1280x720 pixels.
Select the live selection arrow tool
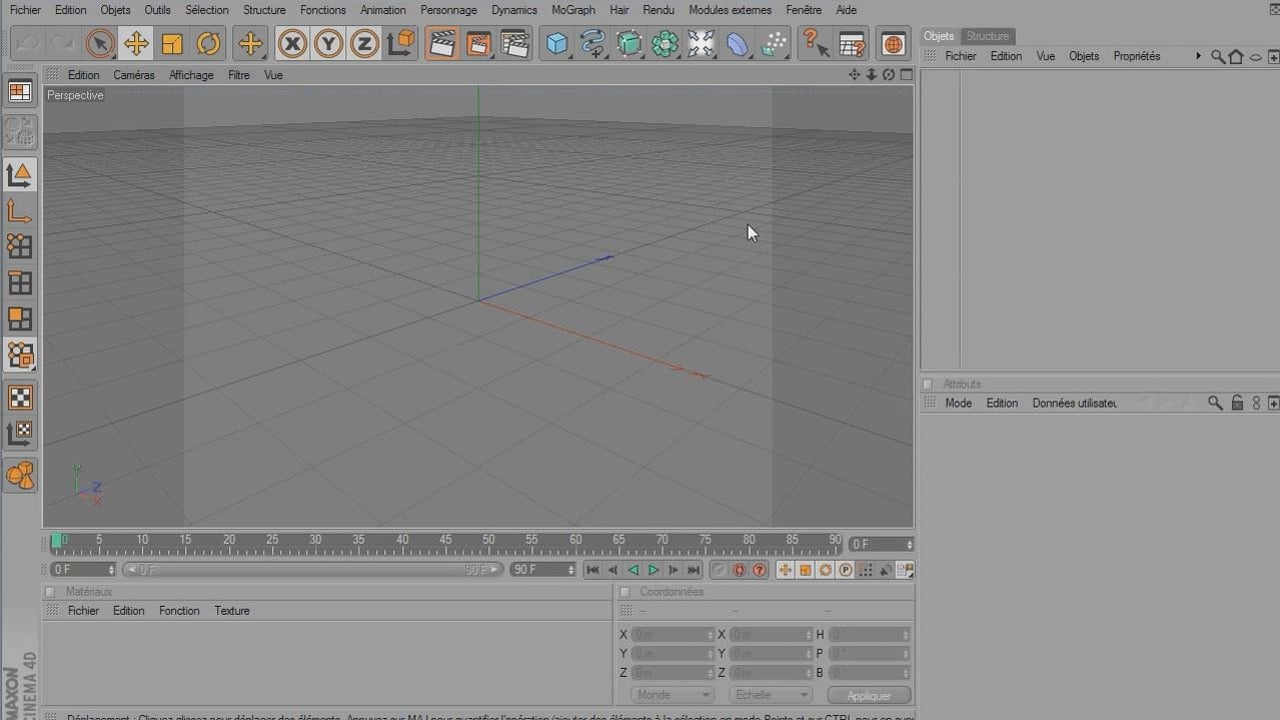[x=99, y=44]
